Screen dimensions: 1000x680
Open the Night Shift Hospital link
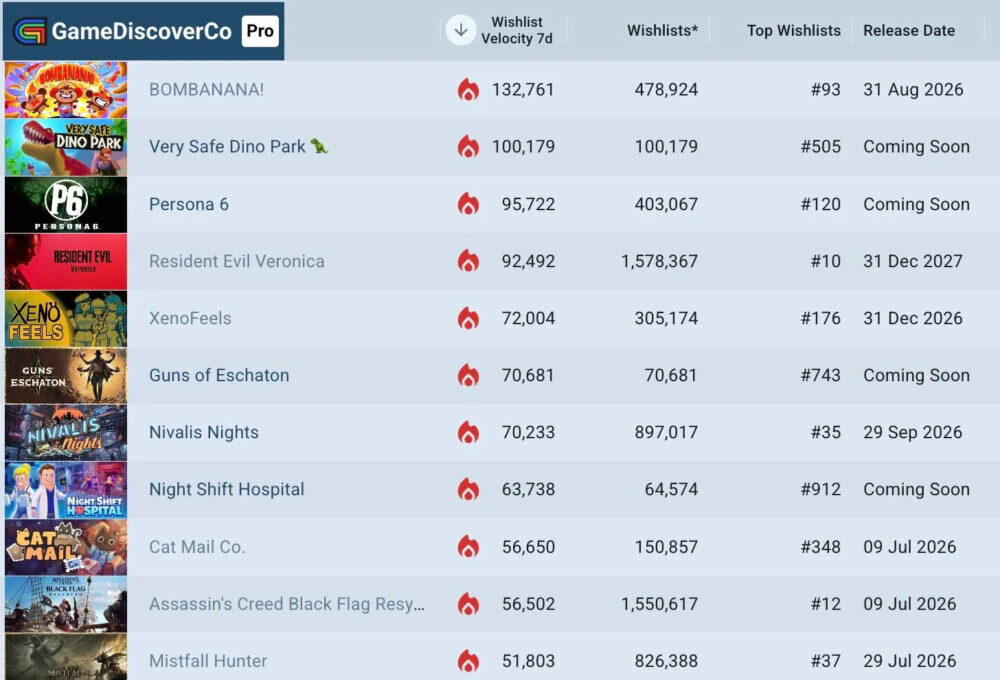tap(227, 489)
